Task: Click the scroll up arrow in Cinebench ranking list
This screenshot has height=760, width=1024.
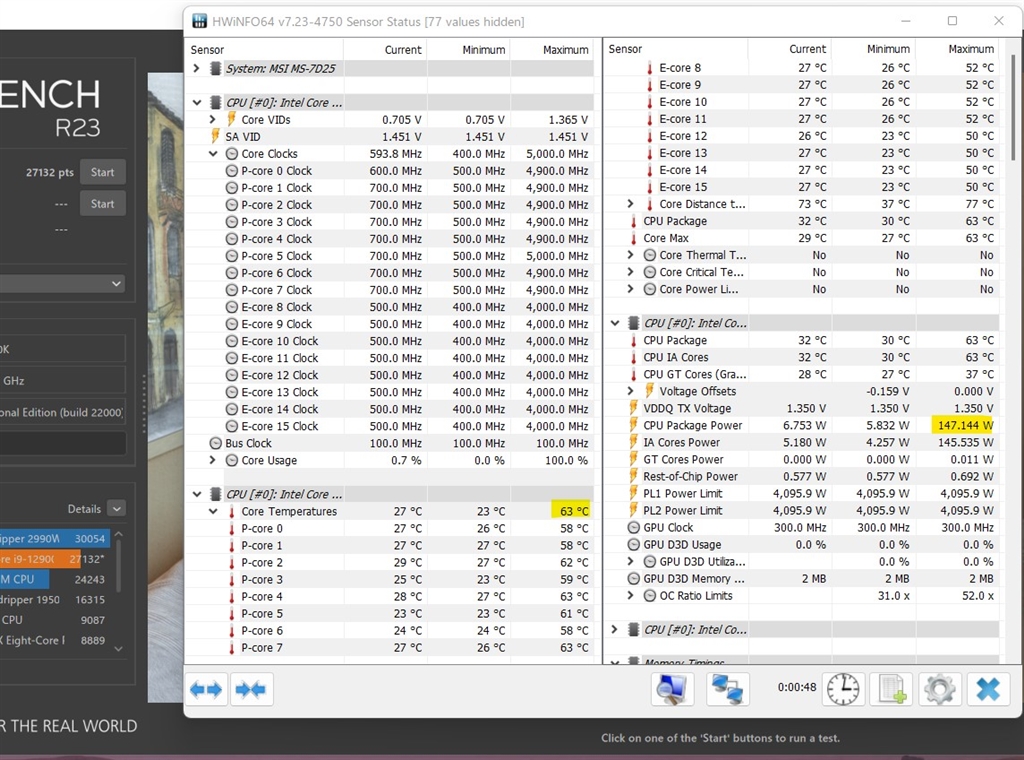Action: pyautogui.click(x=118, y=535)
